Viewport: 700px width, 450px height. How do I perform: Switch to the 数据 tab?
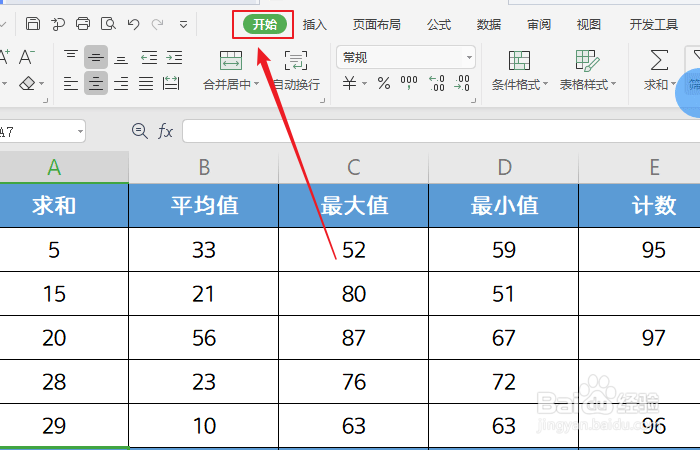coord(489,25)
